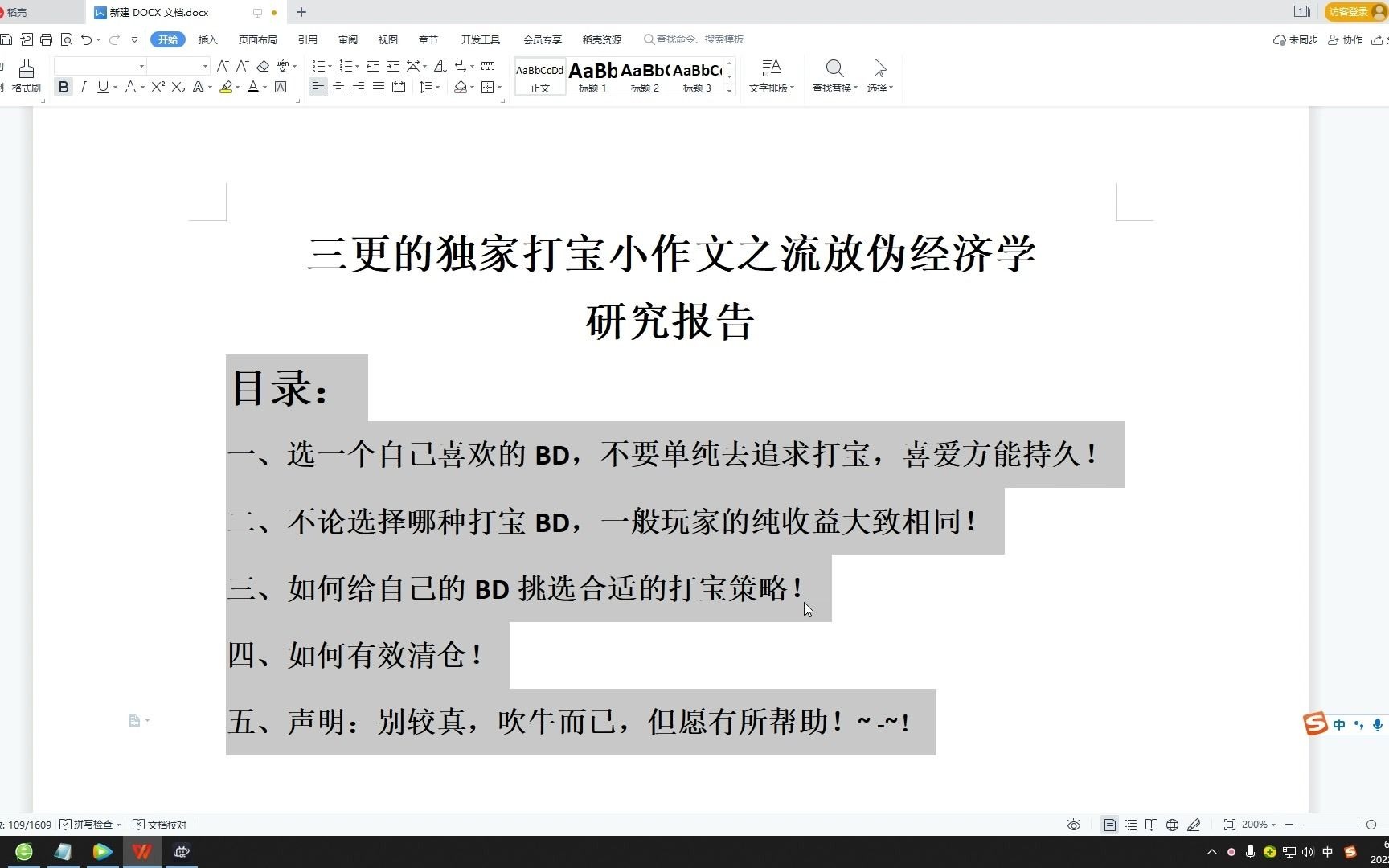Click the print icon in quick access toolbar

46,39
